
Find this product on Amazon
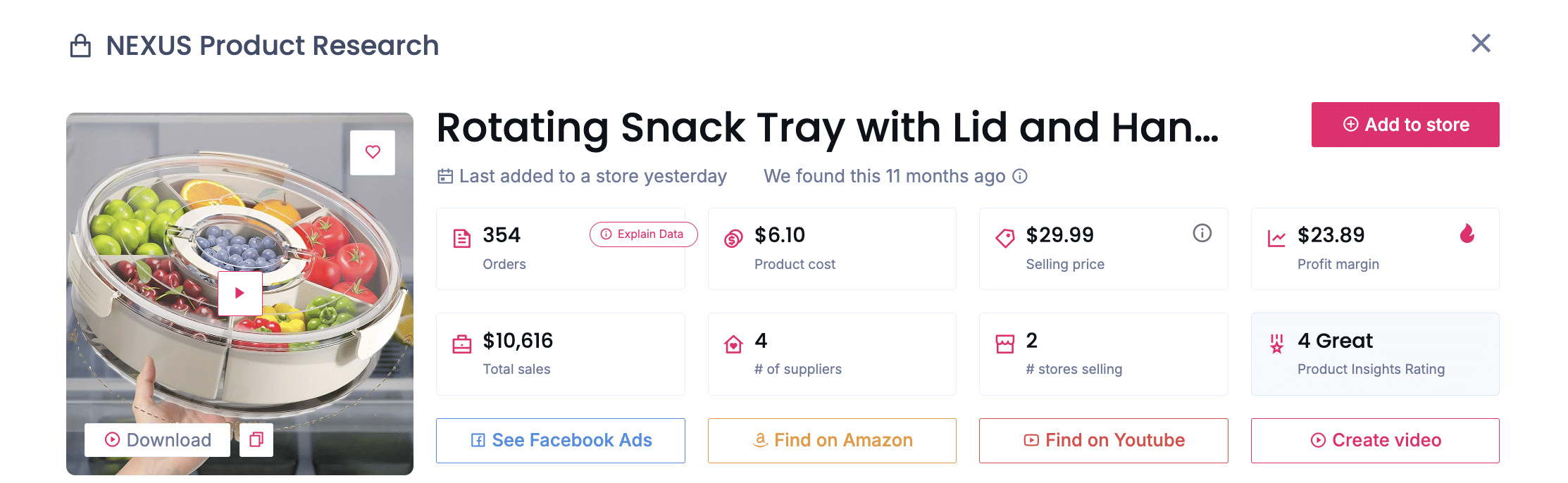click(x=832, y=441)
